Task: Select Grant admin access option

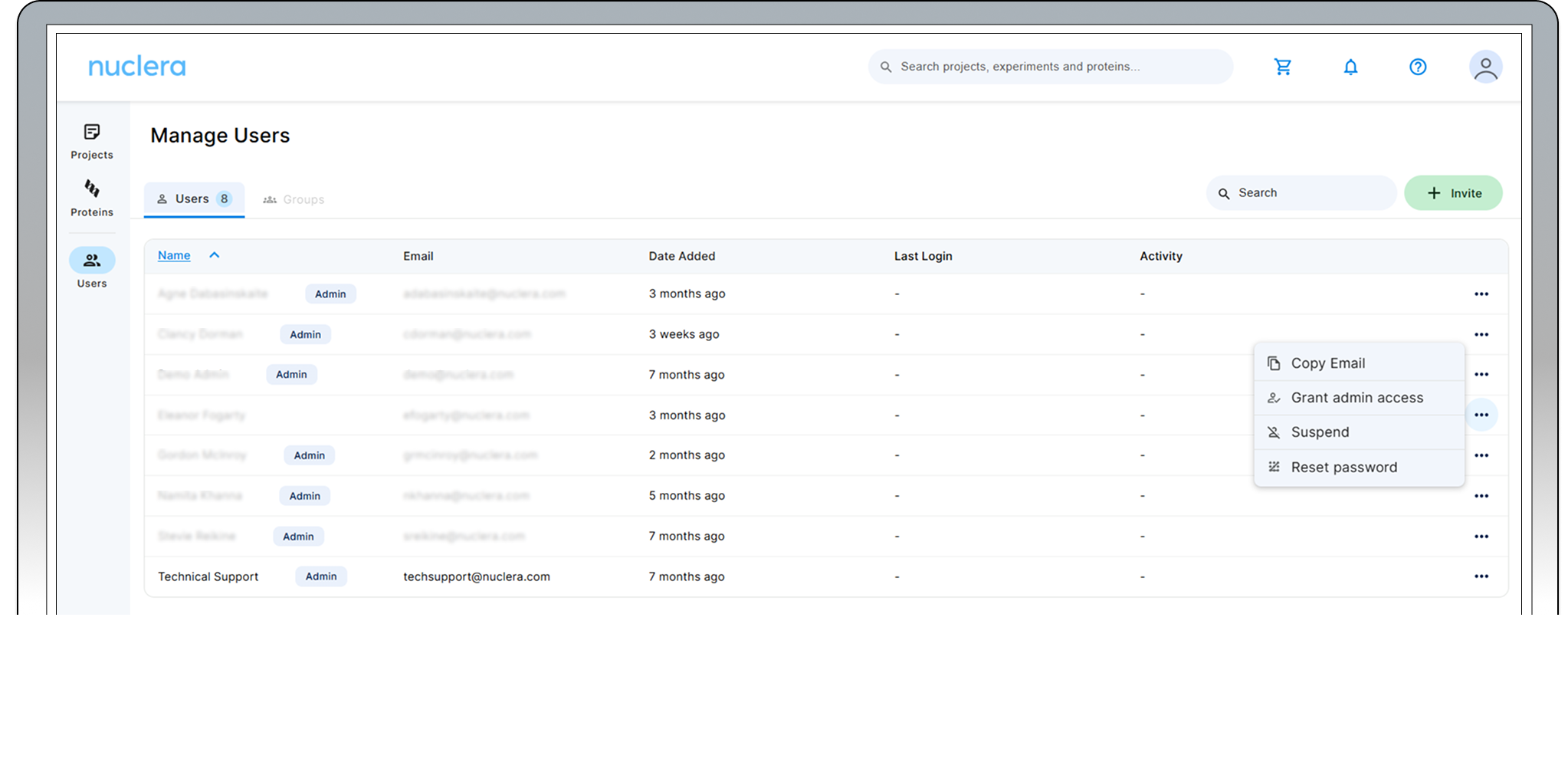Action: pos(1358,398)
